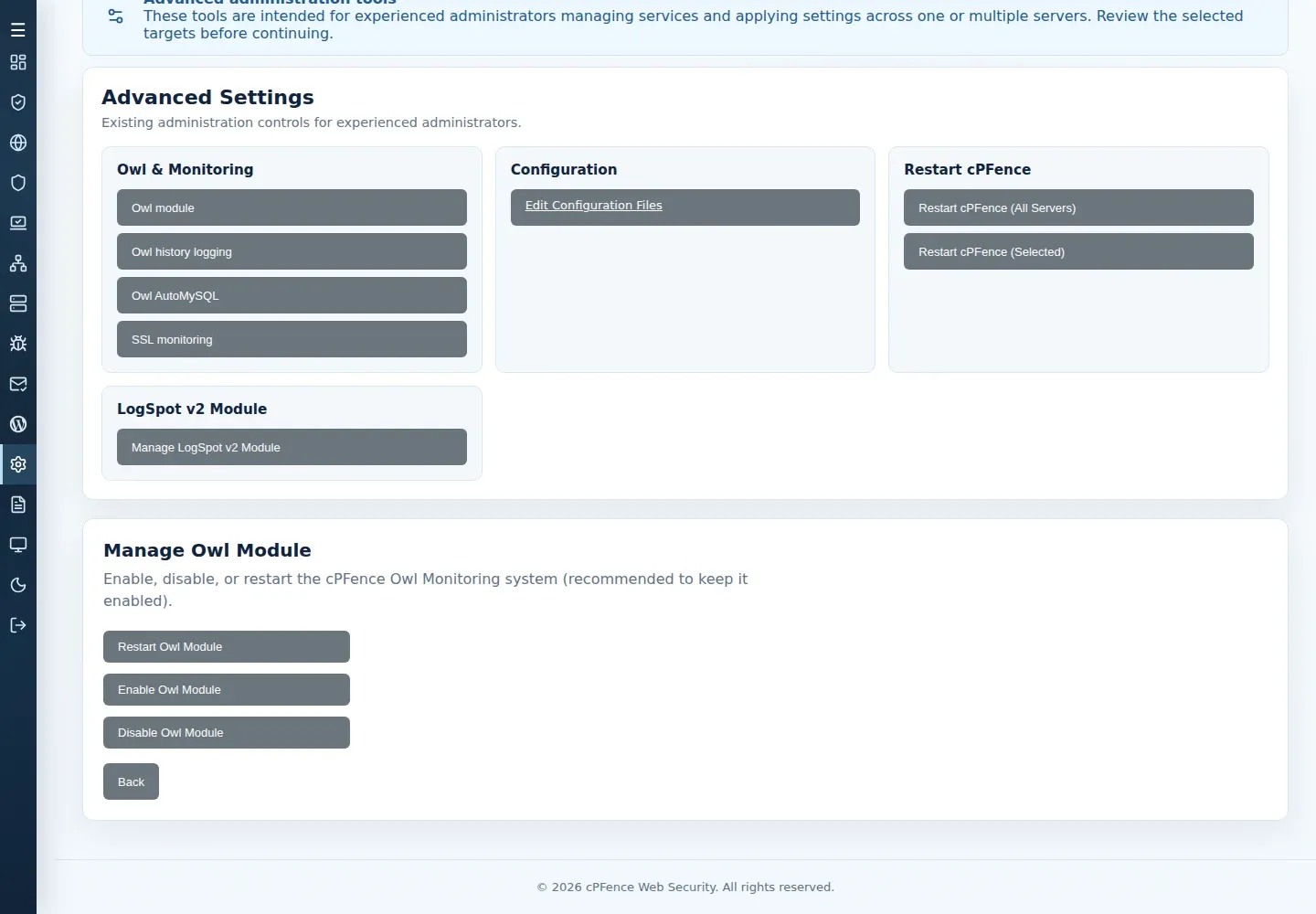
Task: Click the Restart cPFence card title
Action: 967,169
